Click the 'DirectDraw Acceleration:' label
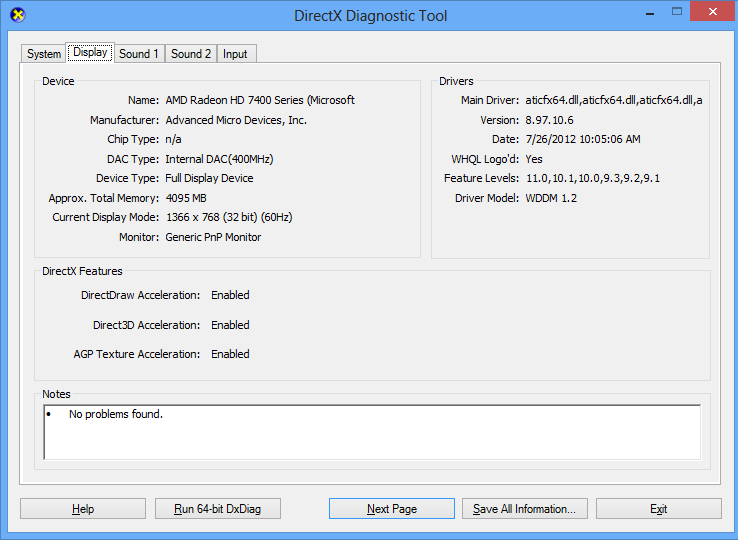This screenshot has width=738, height=540. [x=140, y=295]
